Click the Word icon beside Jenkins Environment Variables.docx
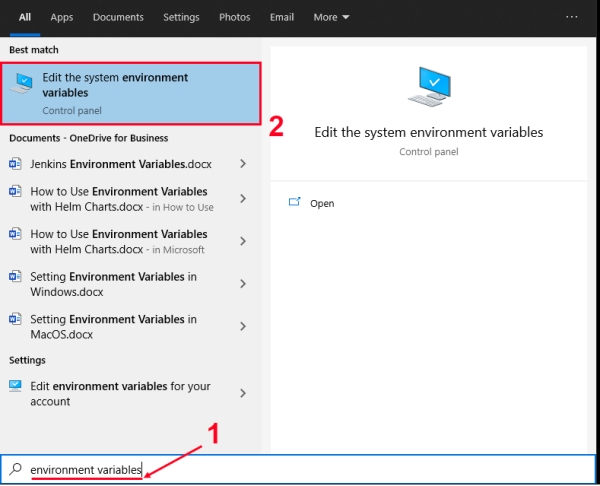This screenshot has width=600, height=486. point(15,164)
